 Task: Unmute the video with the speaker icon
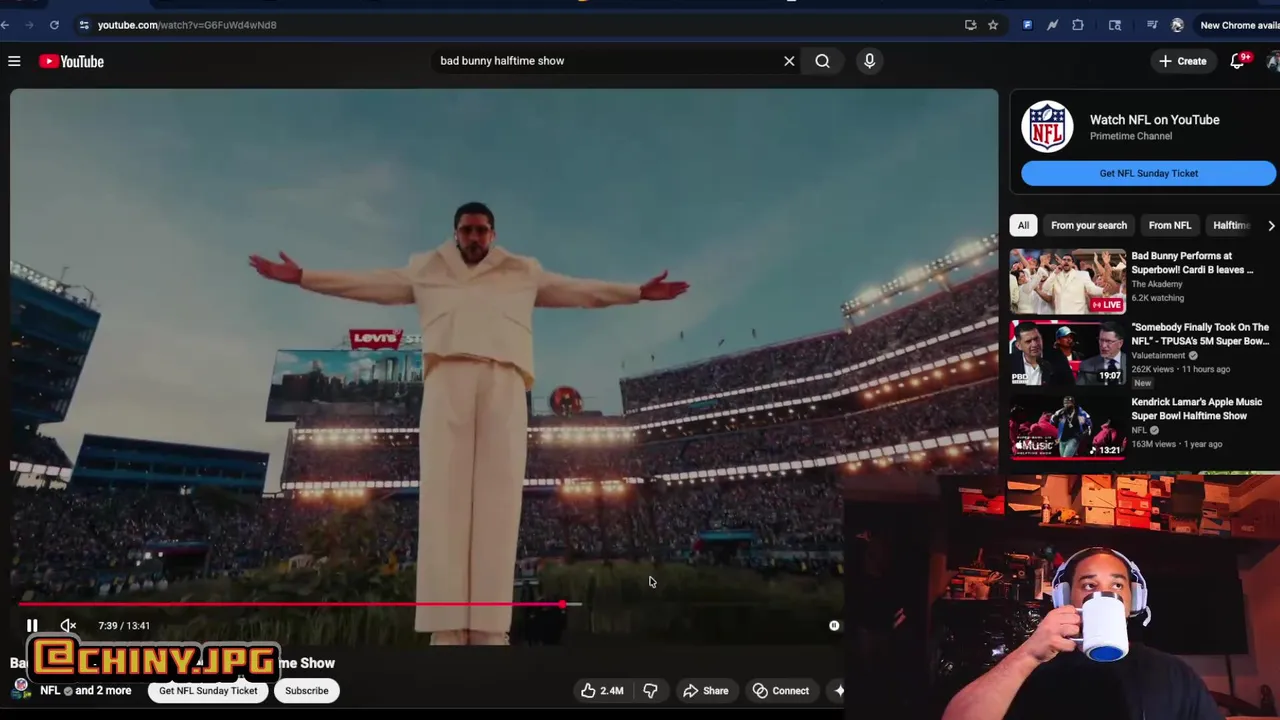68,625
